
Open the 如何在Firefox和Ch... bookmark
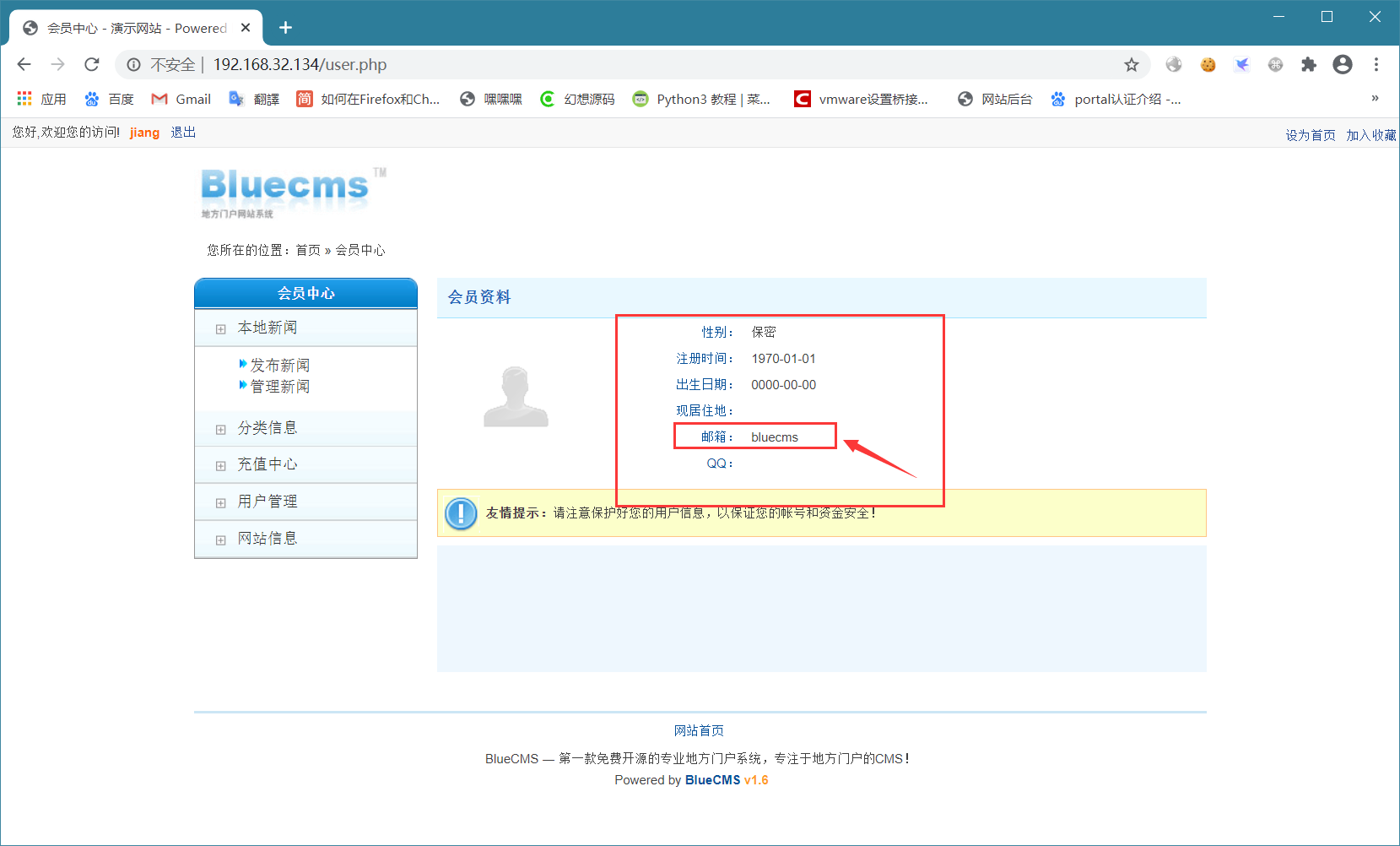(368, 99)
